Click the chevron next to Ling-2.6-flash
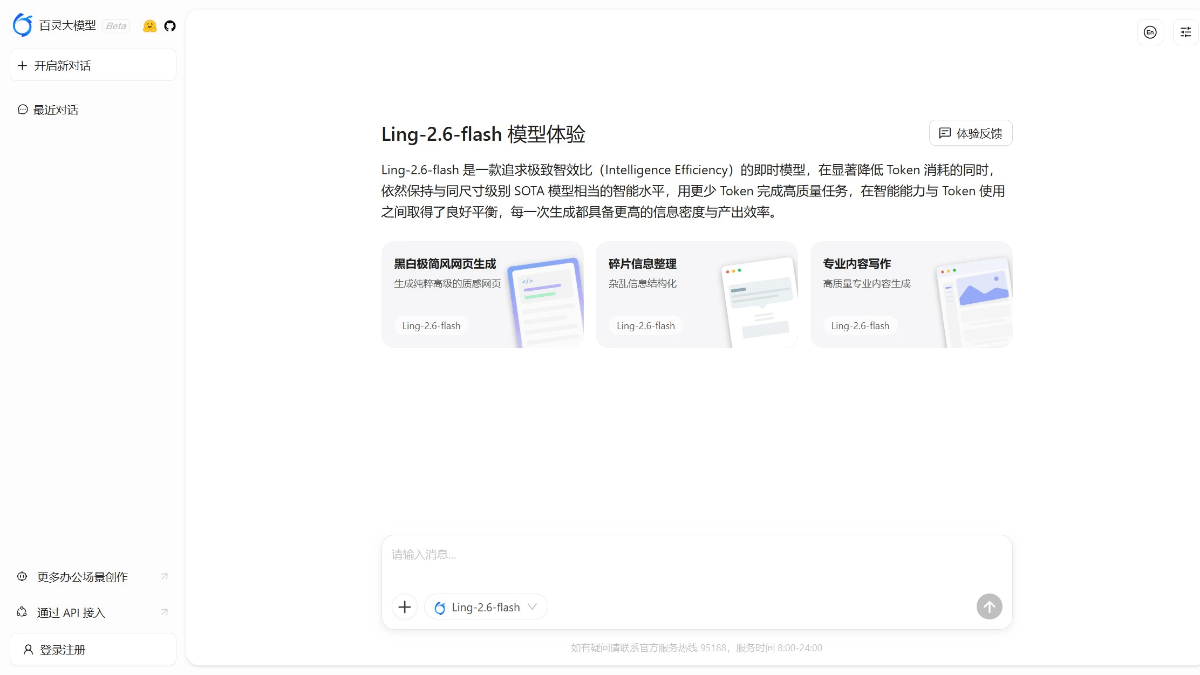This screenshot has height=675, width=1200. pyautogui.click(x=532, y=607)
